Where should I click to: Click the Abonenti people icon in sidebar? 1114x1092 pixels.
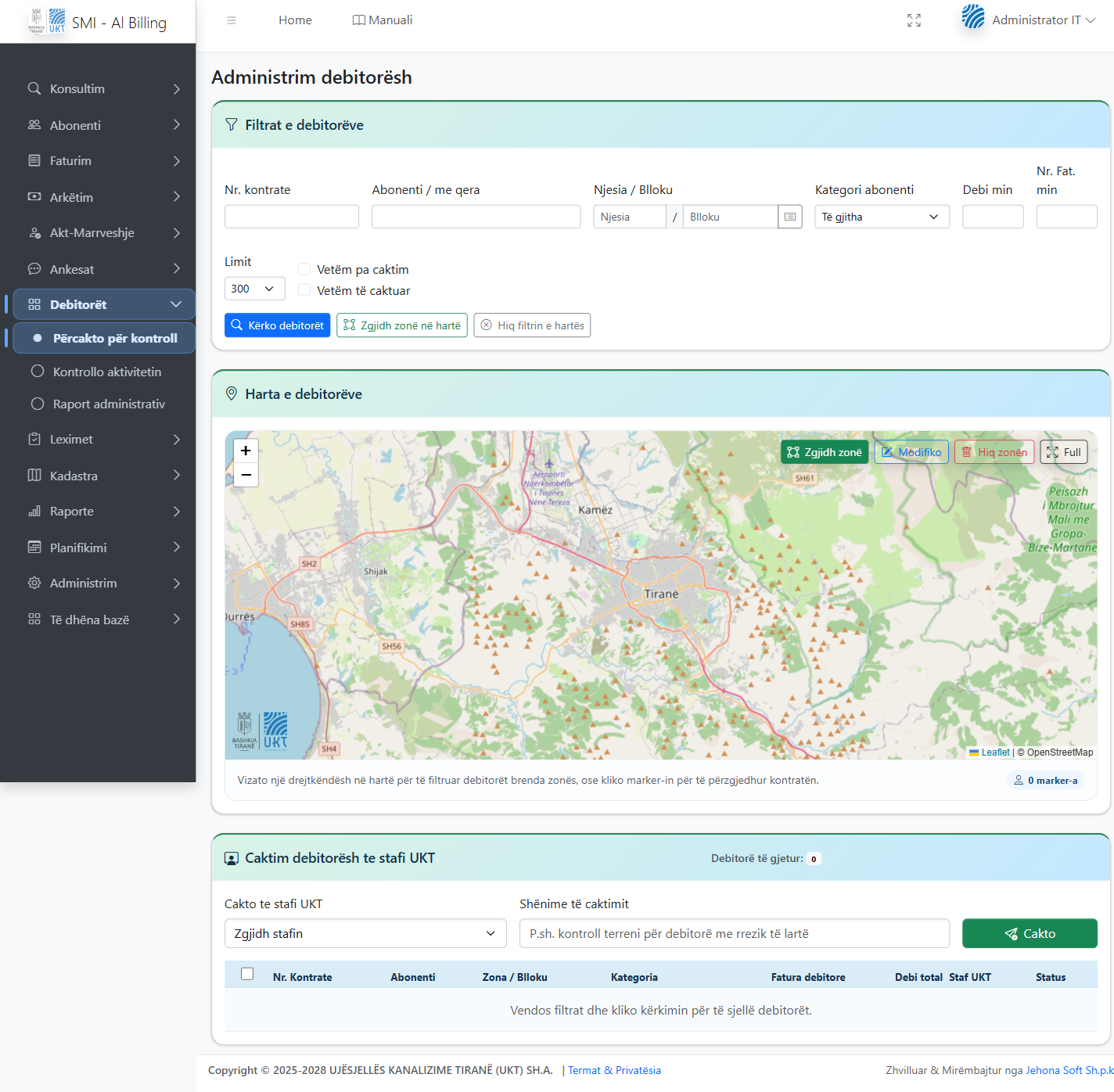coord(34,125)
